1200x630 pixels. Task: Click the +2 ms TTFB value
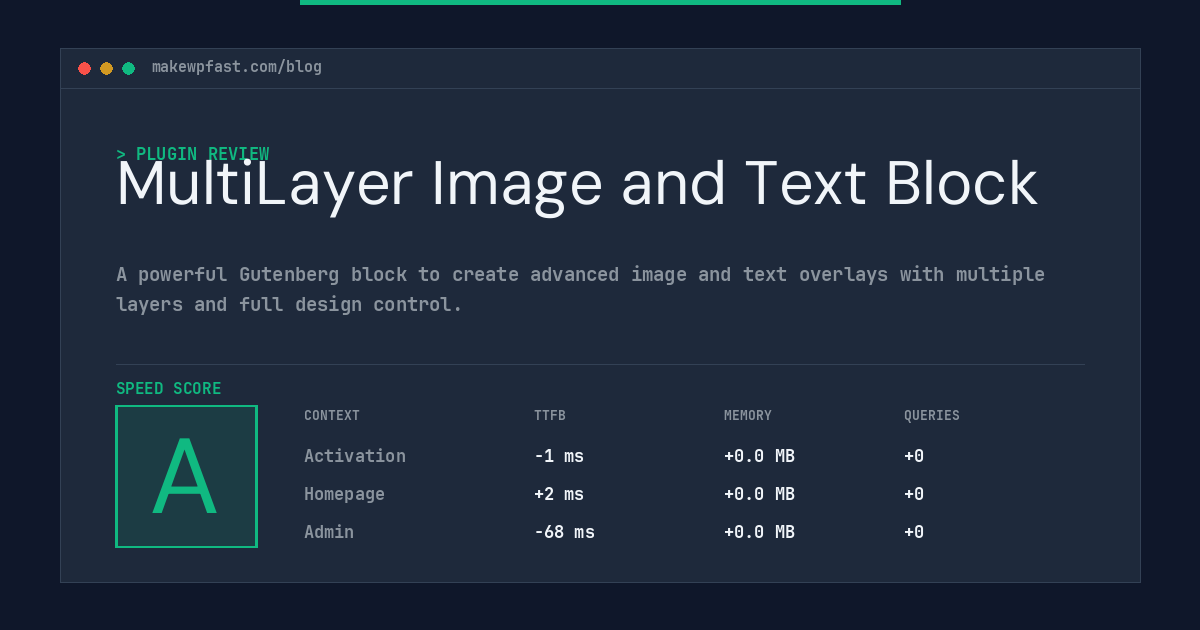559,494
